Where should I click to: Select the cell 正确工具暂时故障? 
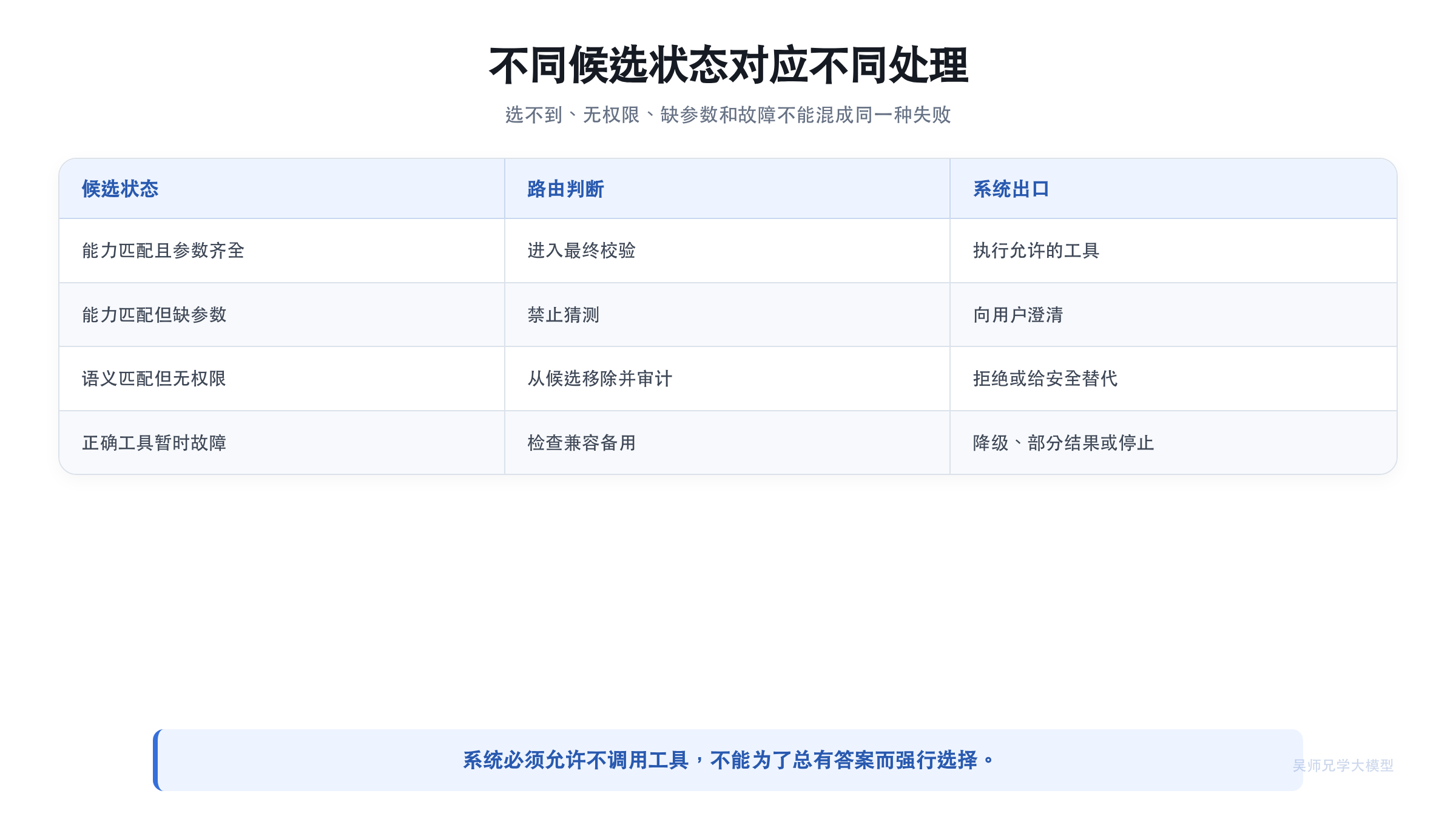282,443
